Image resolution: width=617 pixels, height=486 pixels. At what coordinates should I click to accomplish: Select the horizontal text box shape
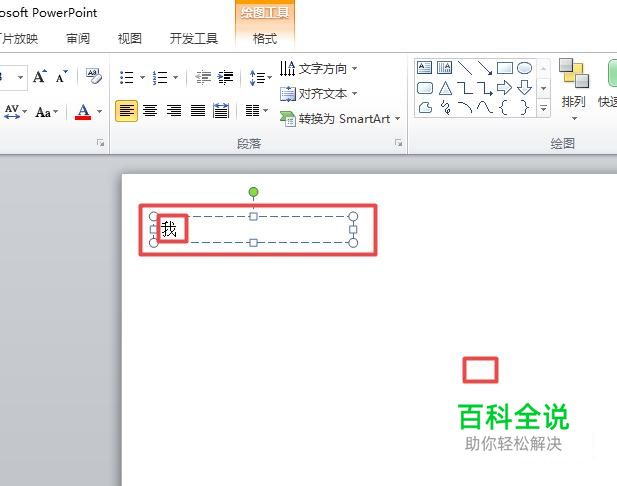click(424, 68)
